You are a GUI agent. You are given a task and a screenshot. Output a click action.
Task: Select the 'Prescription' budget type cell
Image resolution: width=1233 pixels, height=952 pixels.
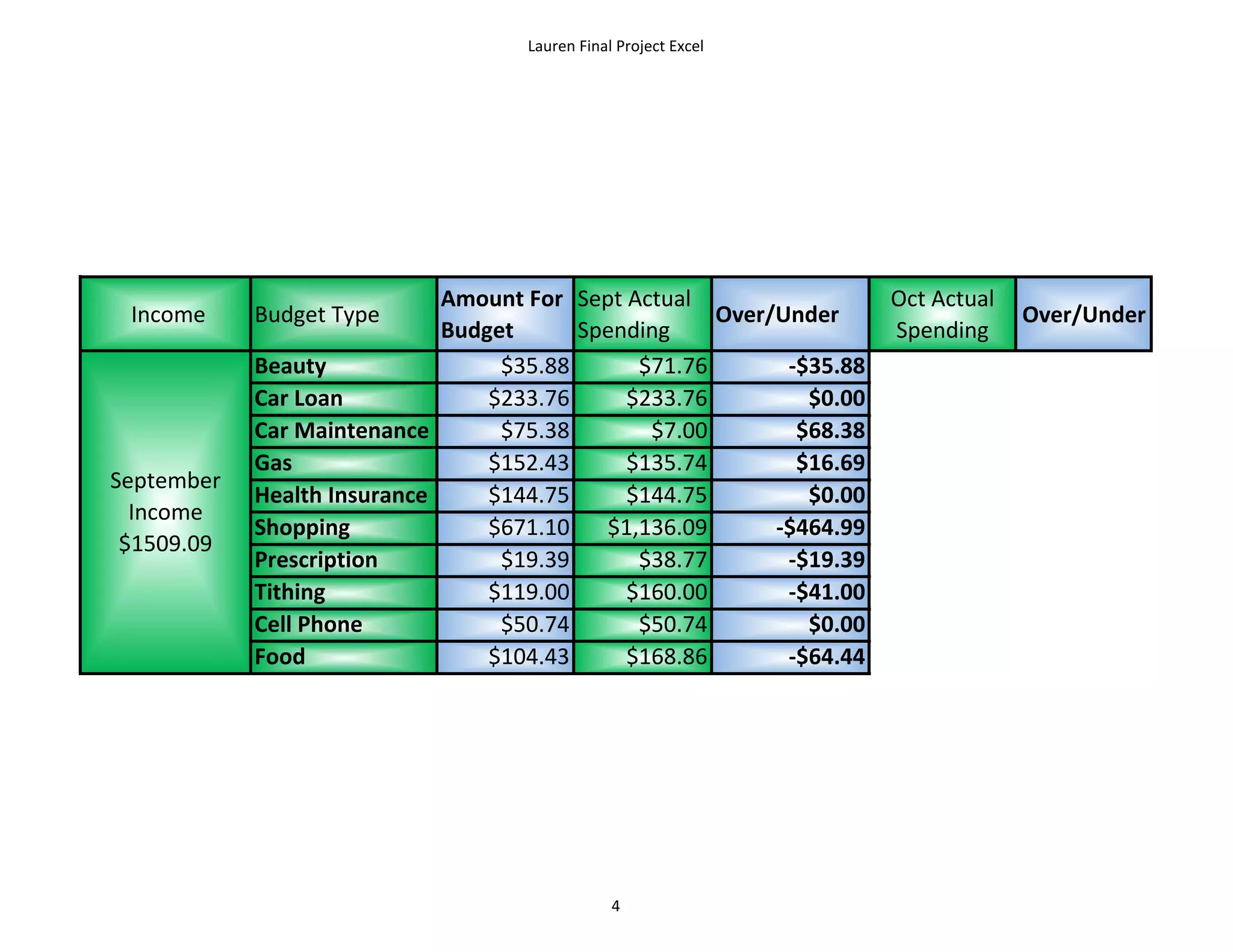coord(344,560)
